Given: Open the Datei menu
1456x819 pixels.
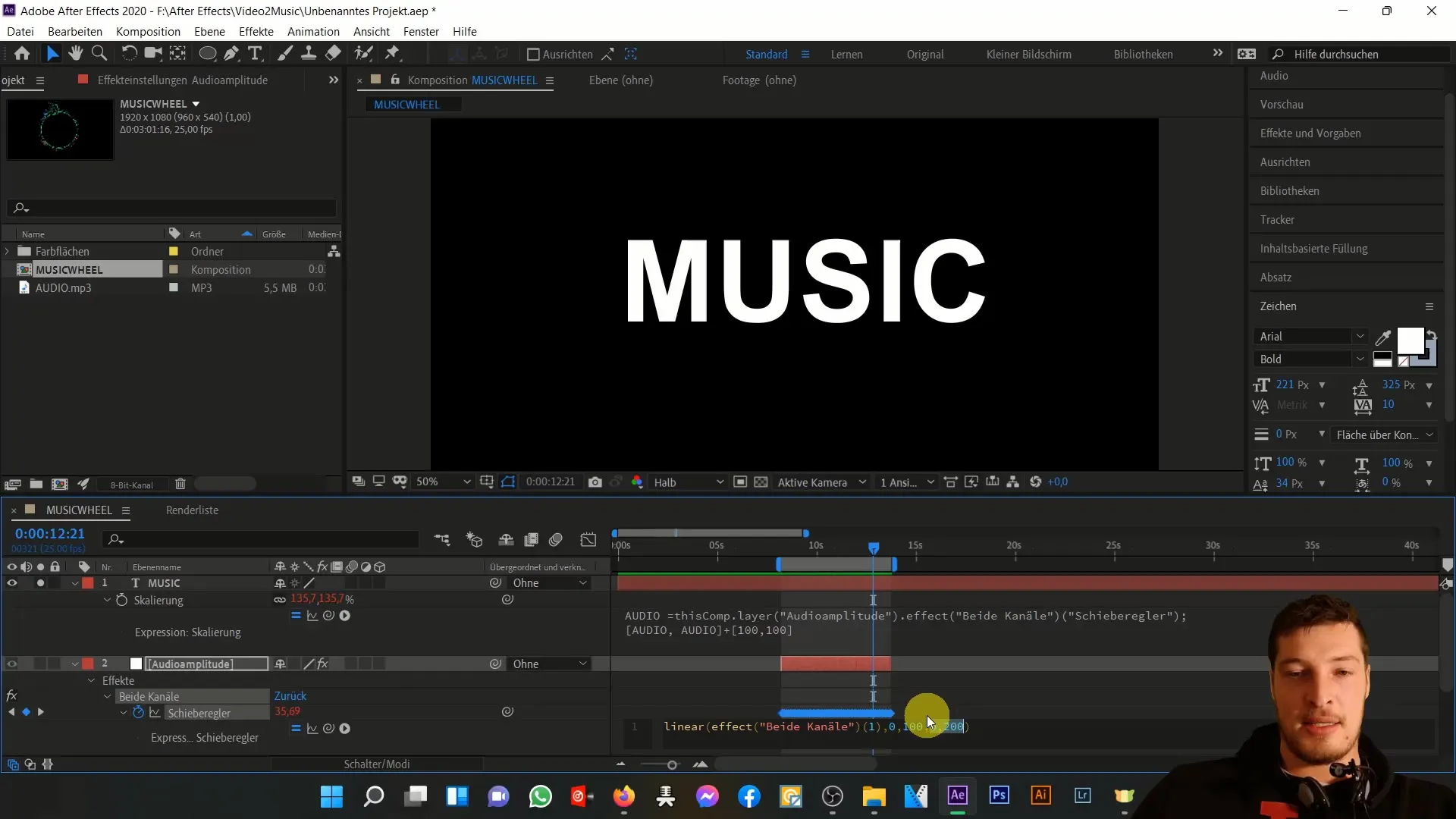Looking at the screenshot, I should click(20, 31).
